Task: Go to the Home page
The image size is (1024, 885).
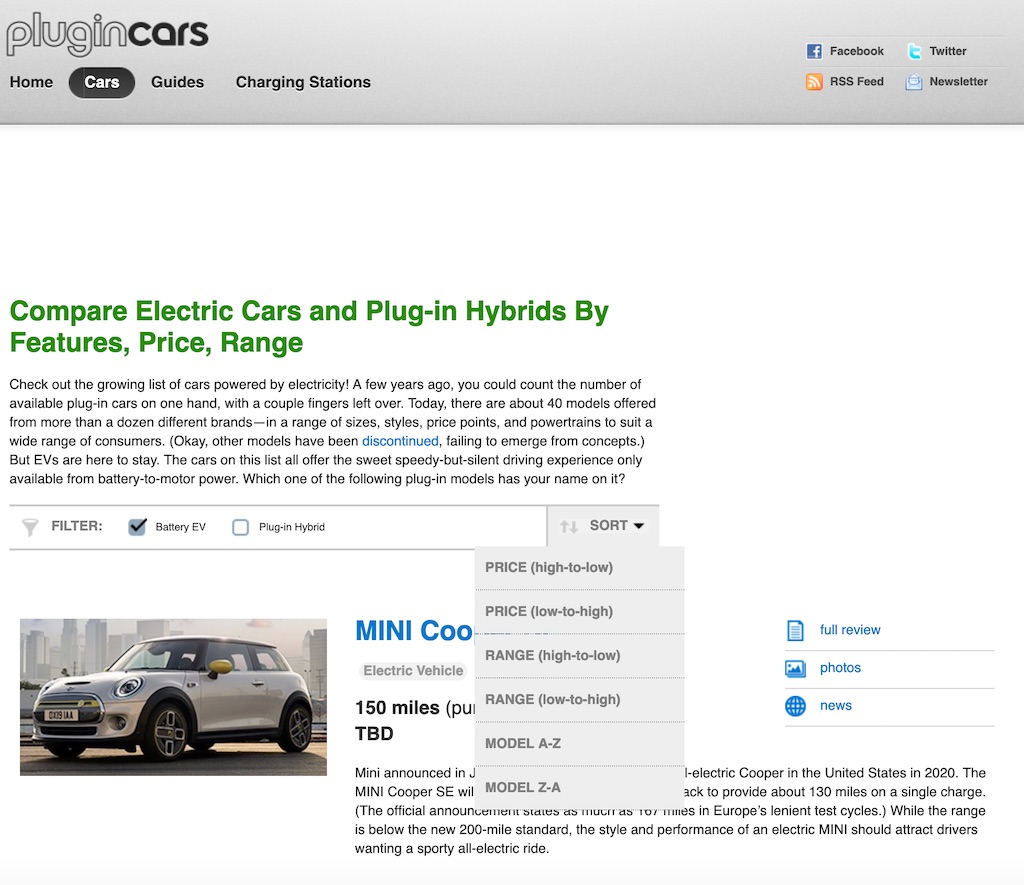Action: point(31,82)
